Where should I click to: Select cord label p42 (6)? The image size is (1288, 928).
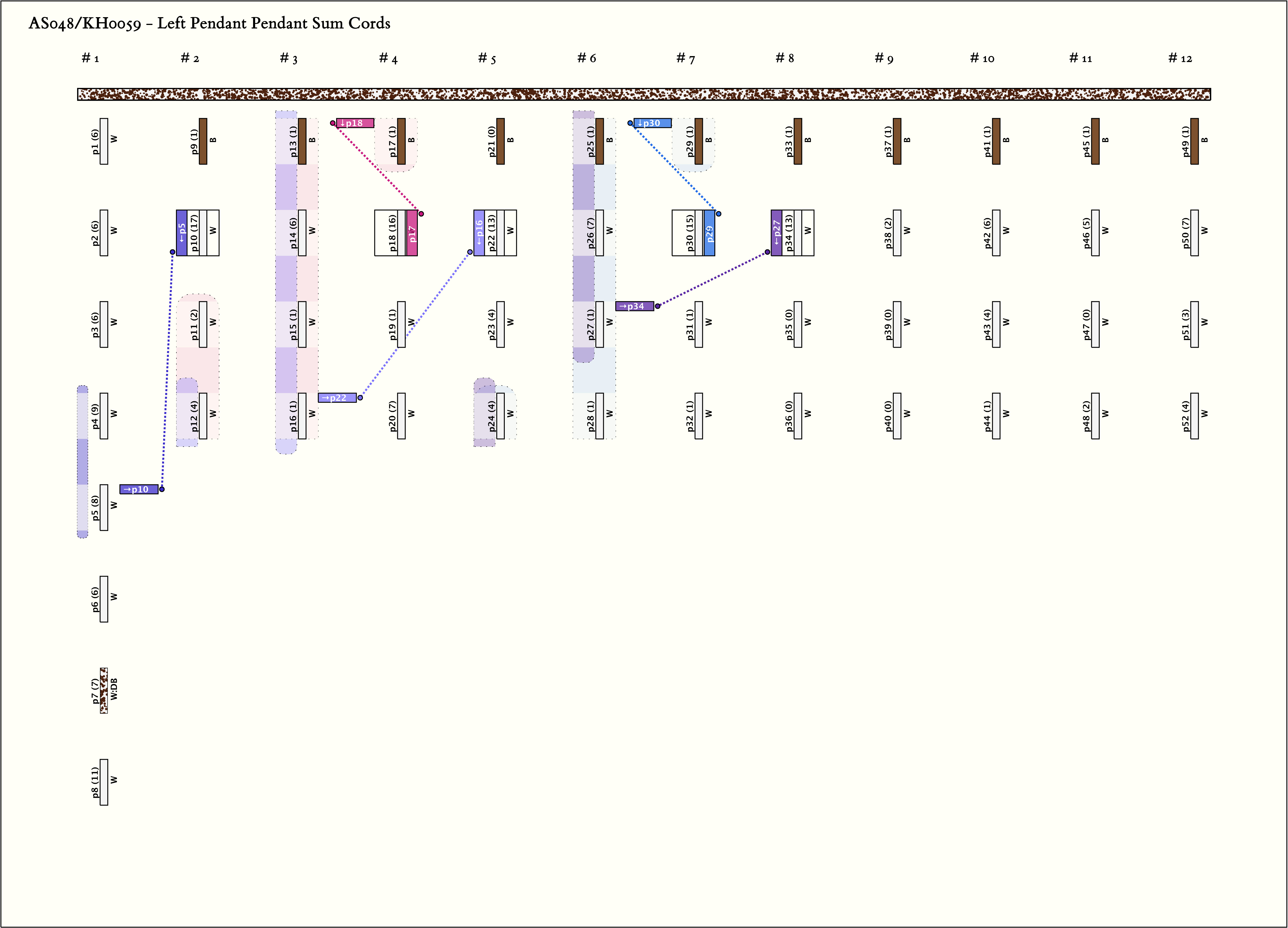[987, 233]
